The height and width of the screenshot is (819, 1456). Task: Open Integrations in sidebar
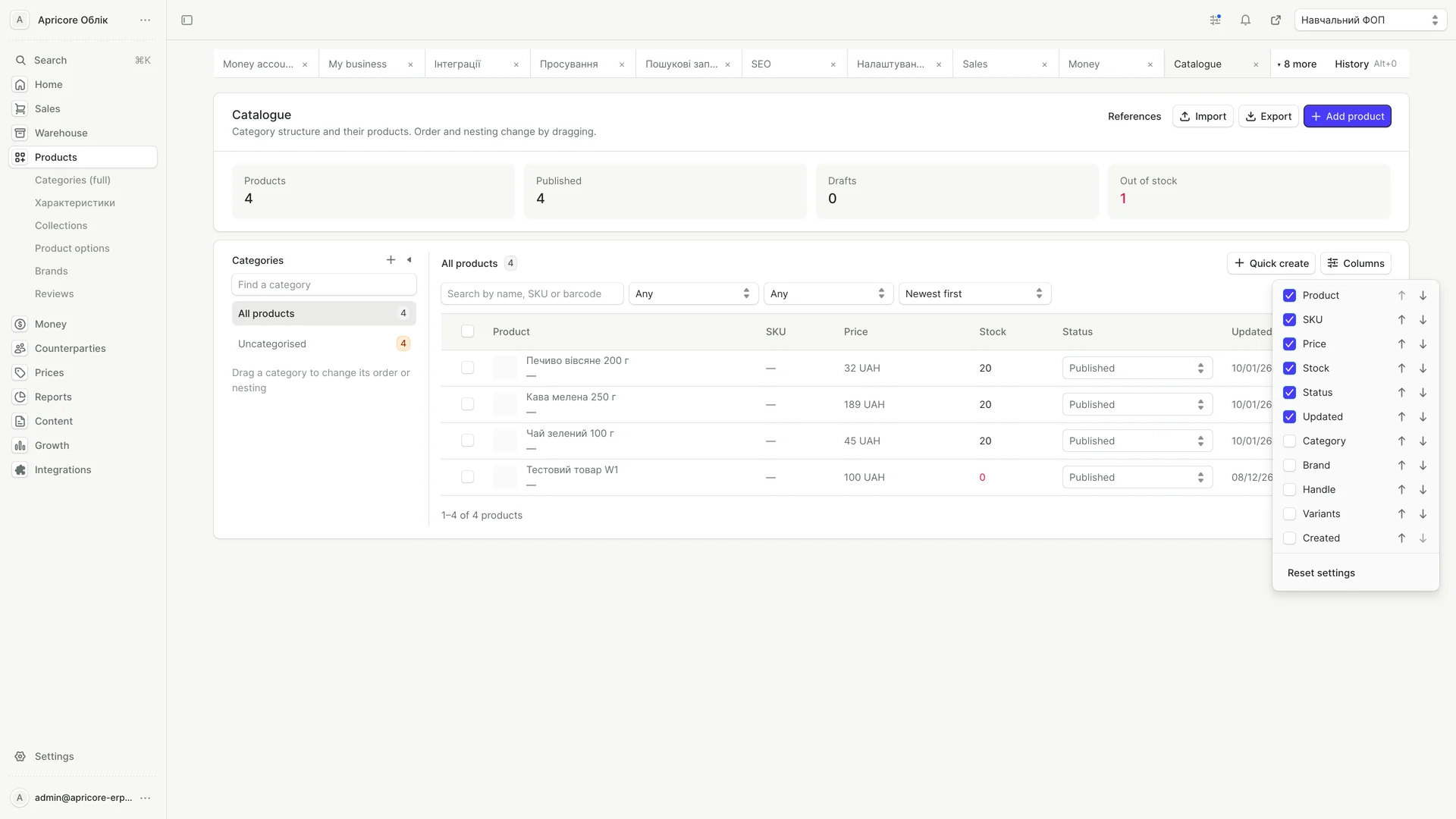[x=83, y=469]
